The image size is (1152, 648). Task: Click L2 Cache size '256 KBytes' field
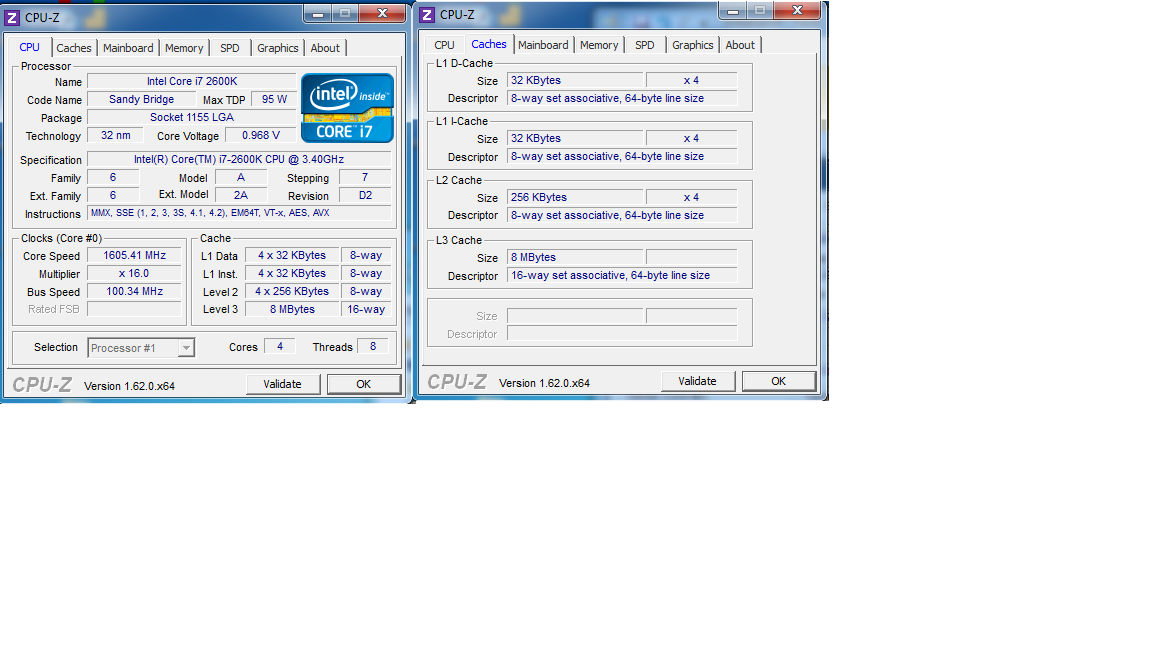tap(575, 198)
